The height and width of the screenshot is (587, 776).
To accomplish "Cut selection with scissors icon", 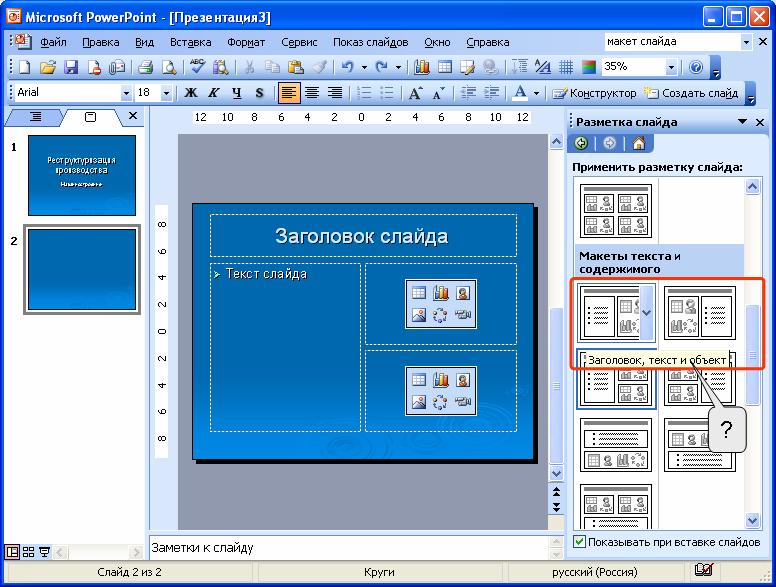I will pyautogui.click(x=249, y=67).
